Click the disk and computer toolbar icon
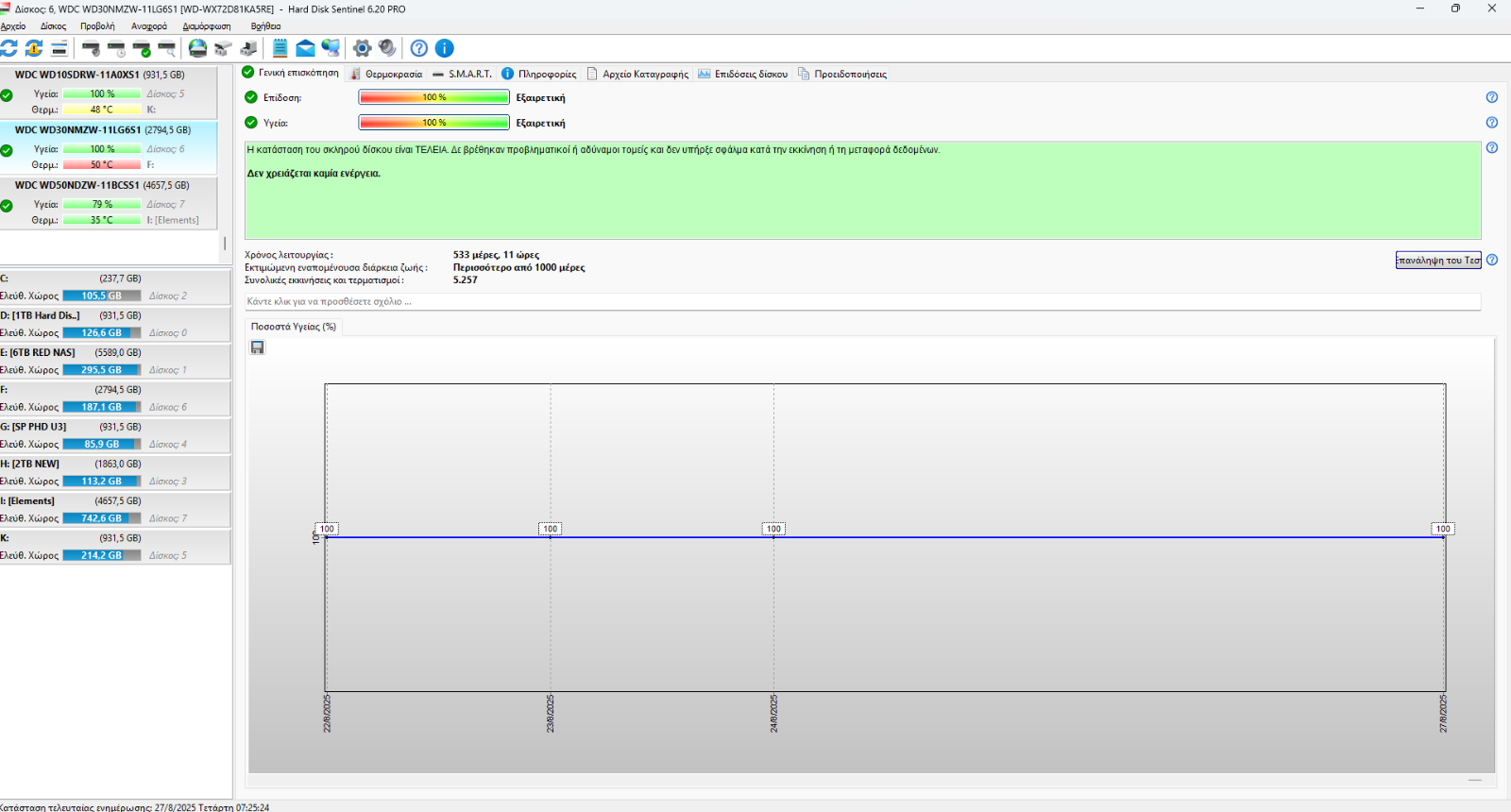Image resolution: width=1511 pixels, height=812 pixels. pyautogui.click(x=249, y=48)
